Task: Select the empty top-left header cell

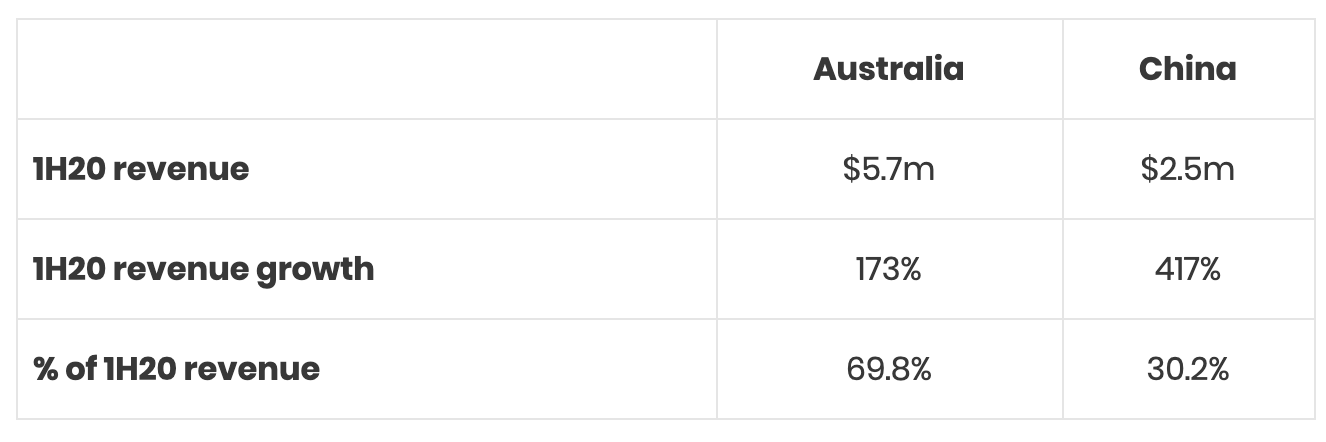Action: click(x=366, y=69)
